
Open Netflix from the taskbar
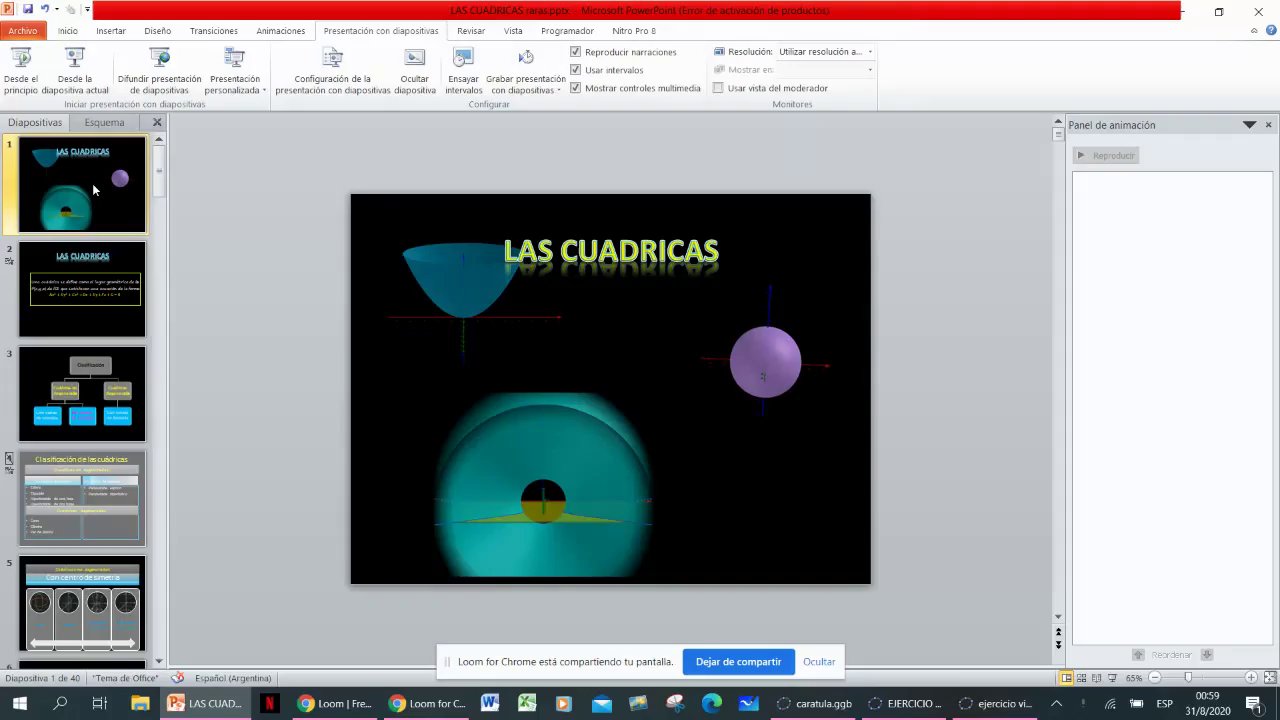click(x=269, y=703)
